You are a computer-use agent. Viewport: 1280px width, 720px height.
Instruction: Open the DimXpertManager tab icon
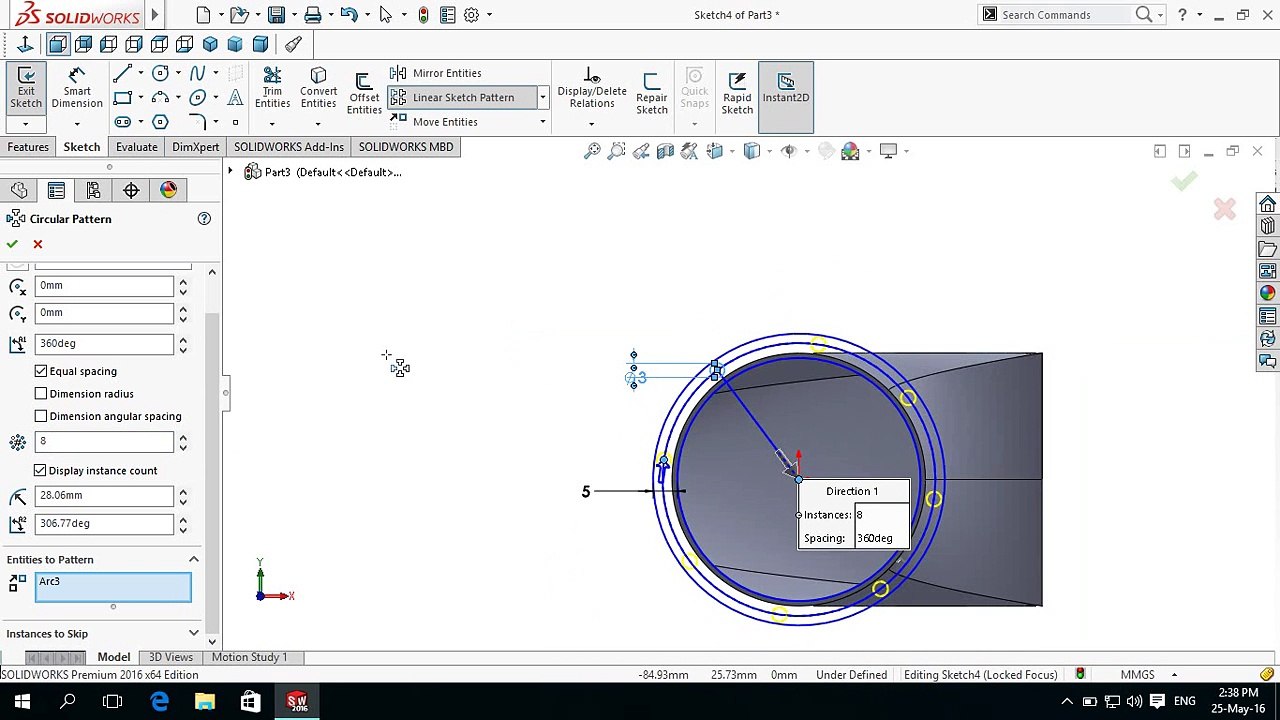pos(131,190)
